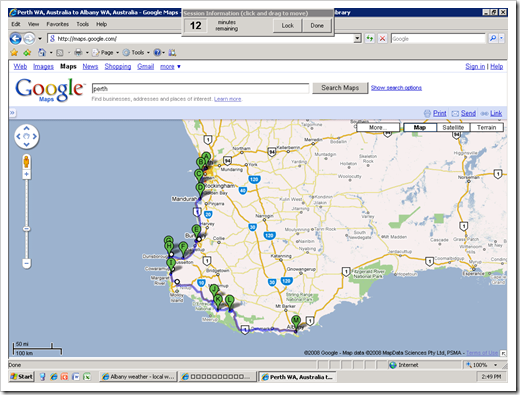Image resolution: width=520 pixels, height=395 pixels.
Task: Open the Tools menu in menu bar
Action: click(82, 24)
